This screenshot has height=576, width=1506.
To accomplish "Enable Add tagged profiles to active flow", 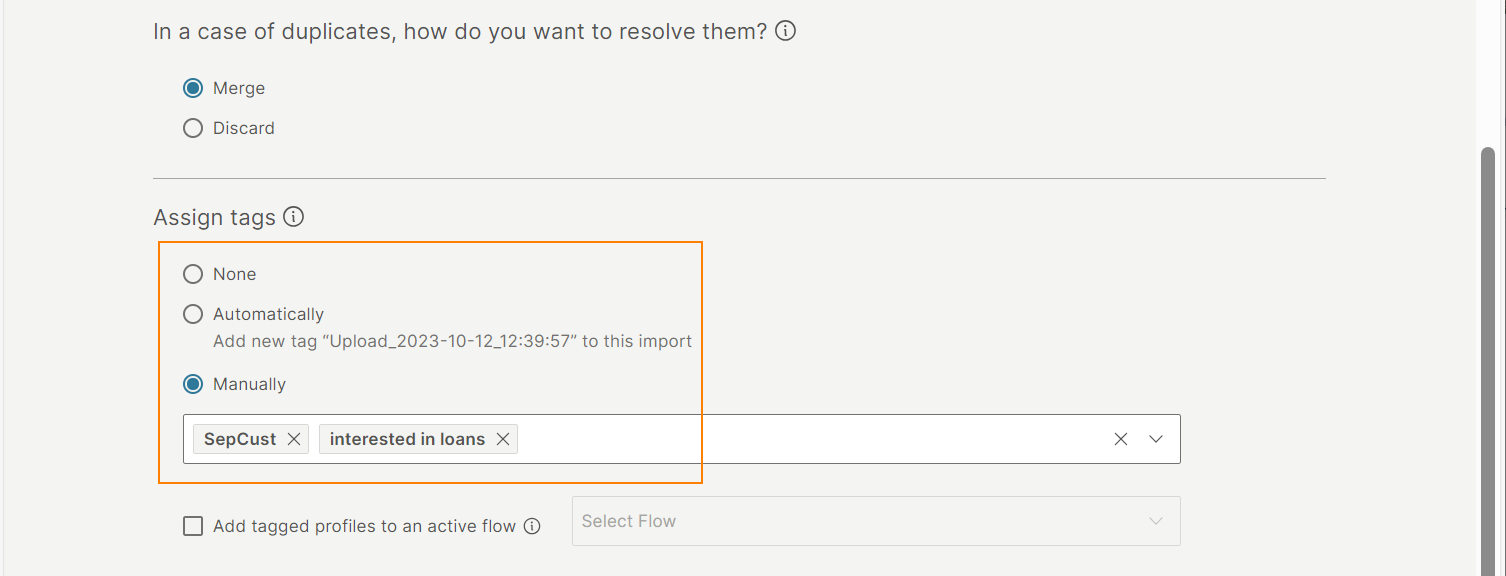I will click(193, 526).
